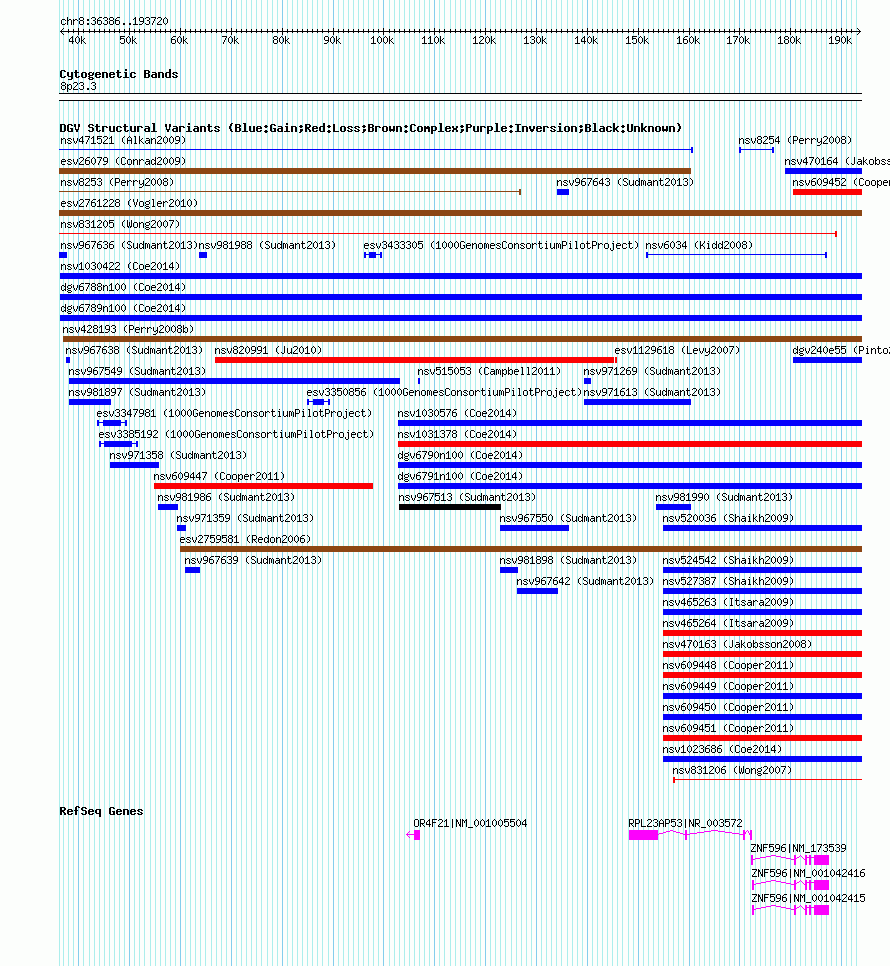This screenshot has height=966, width=890.
Task: Select the esv26079 (Conrad2009) brown bar
Action: click(375, 171)
